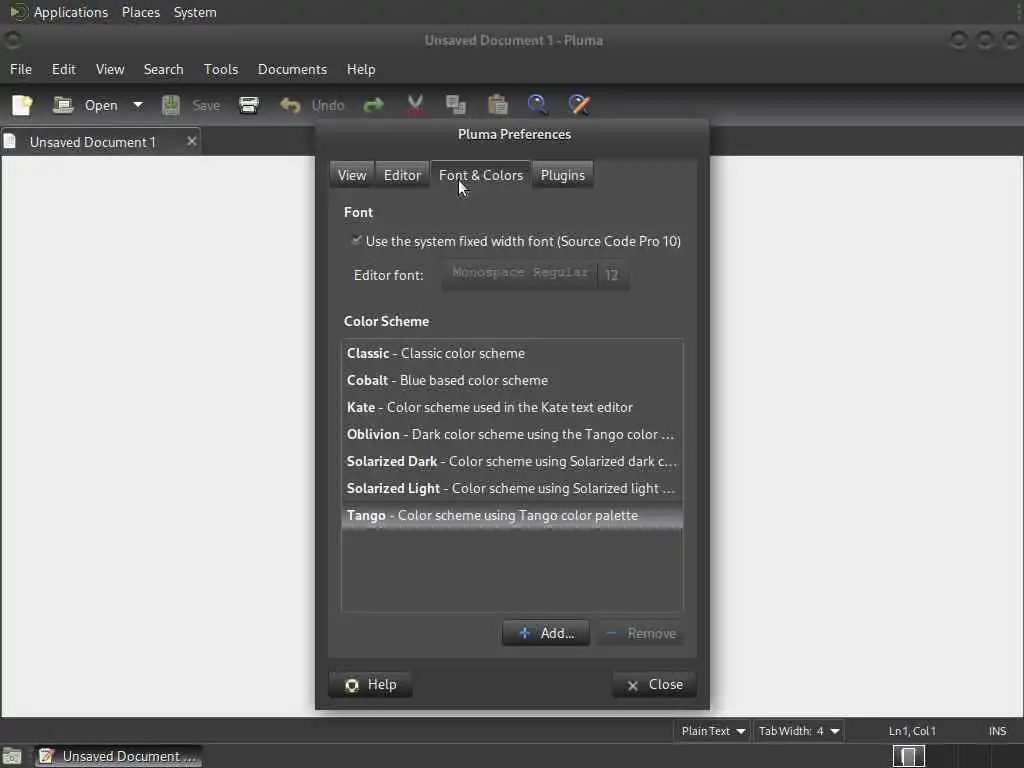Click the Undo arrow icon
The height and width of the screenshot is (768, 1024).
[x=289, y=105]
